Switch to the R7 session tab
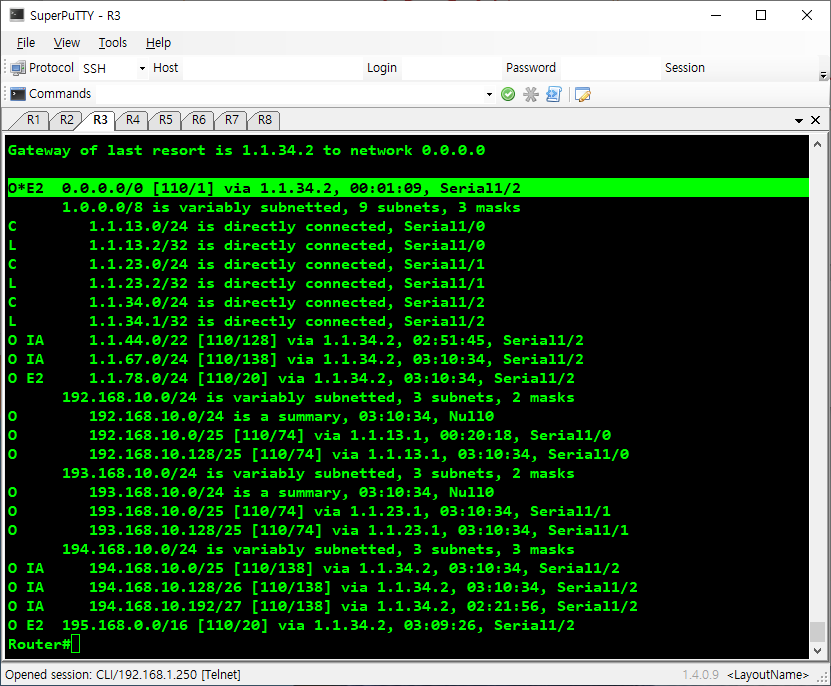This screenshot has height=686, width=831. pos(232,120)
